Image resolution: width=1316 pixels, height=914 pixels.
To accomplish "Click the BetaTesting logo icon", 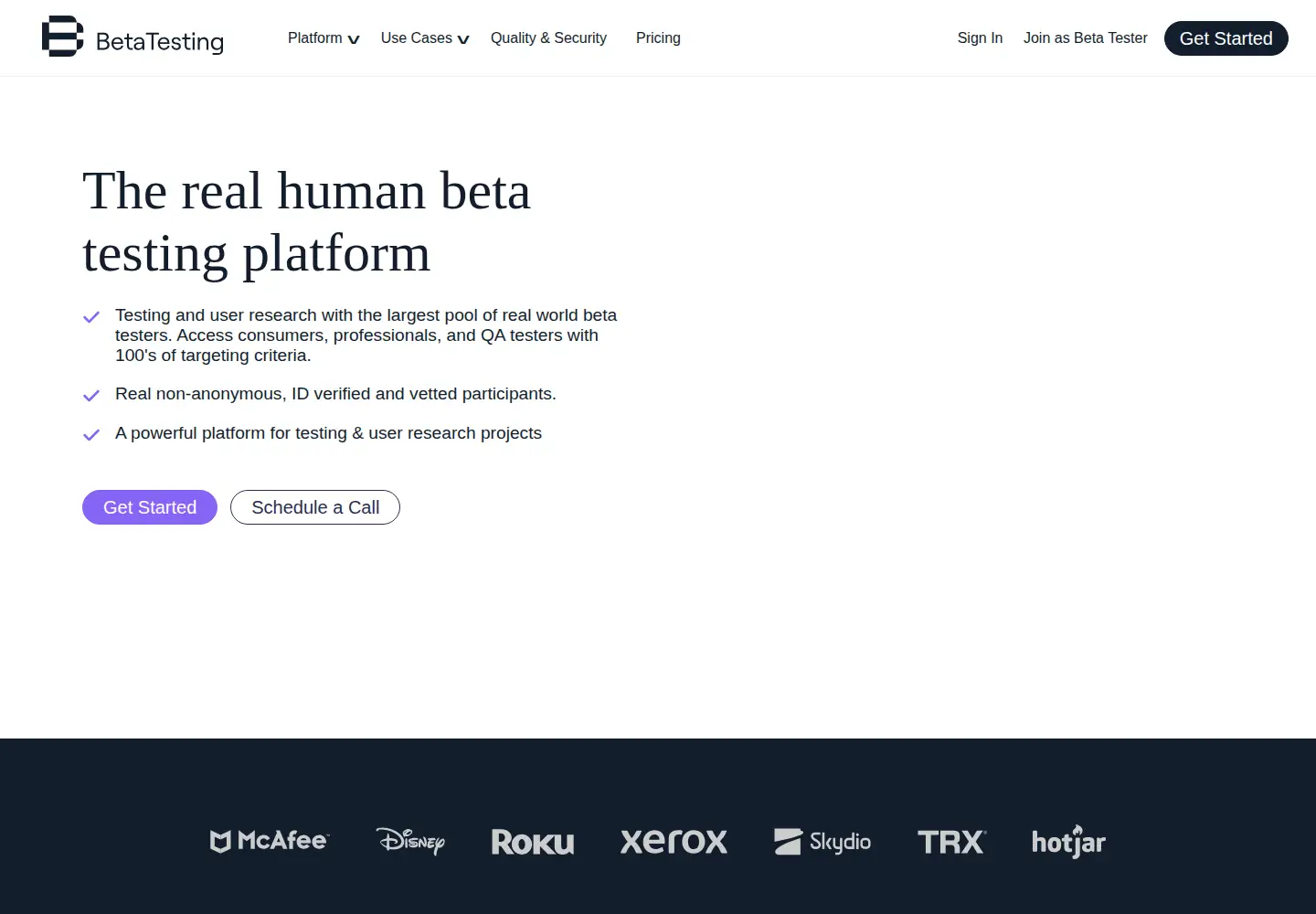I will (x=62, y=37).
